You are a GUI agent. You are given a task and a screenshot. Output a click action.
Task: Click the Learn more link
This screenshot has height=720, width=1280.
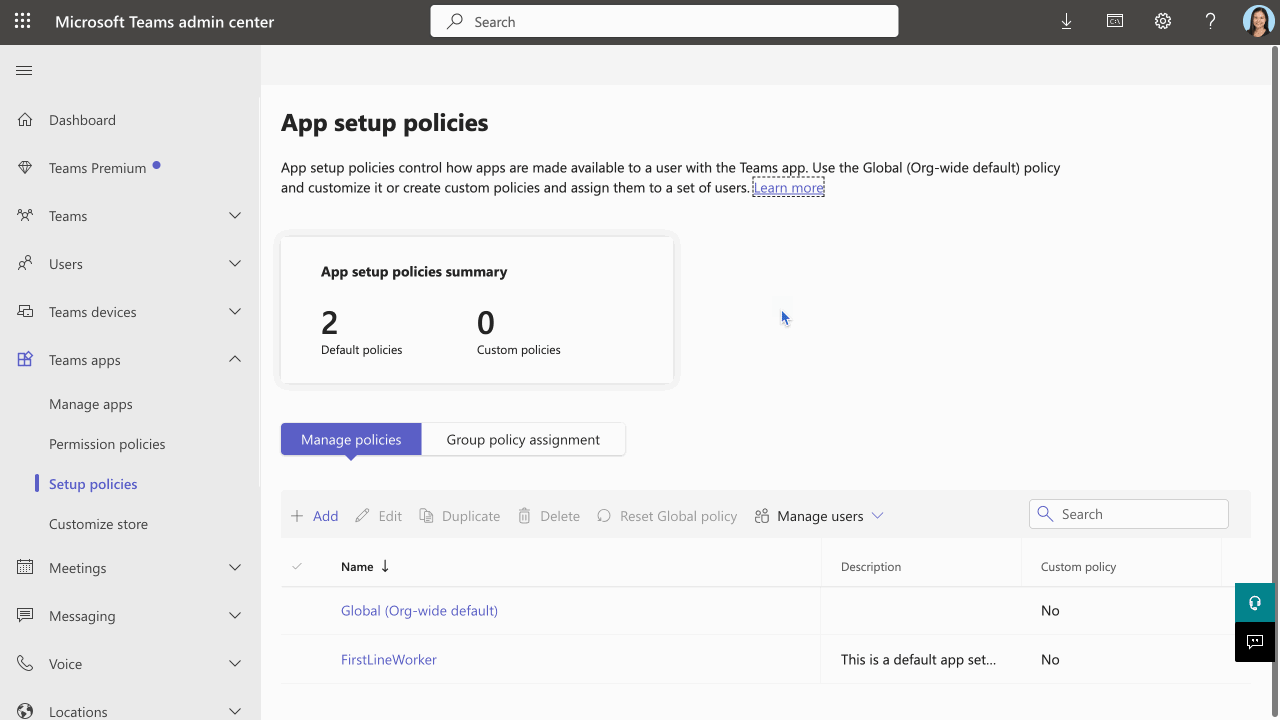[789, 187]
